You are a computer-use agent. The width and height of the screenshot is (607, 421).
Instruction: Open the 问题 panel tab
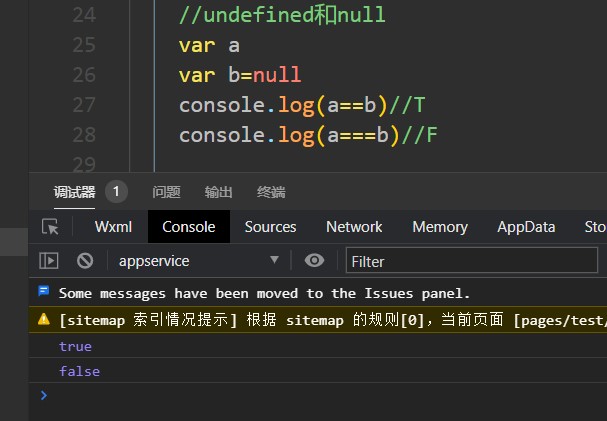tap(166, 192)
